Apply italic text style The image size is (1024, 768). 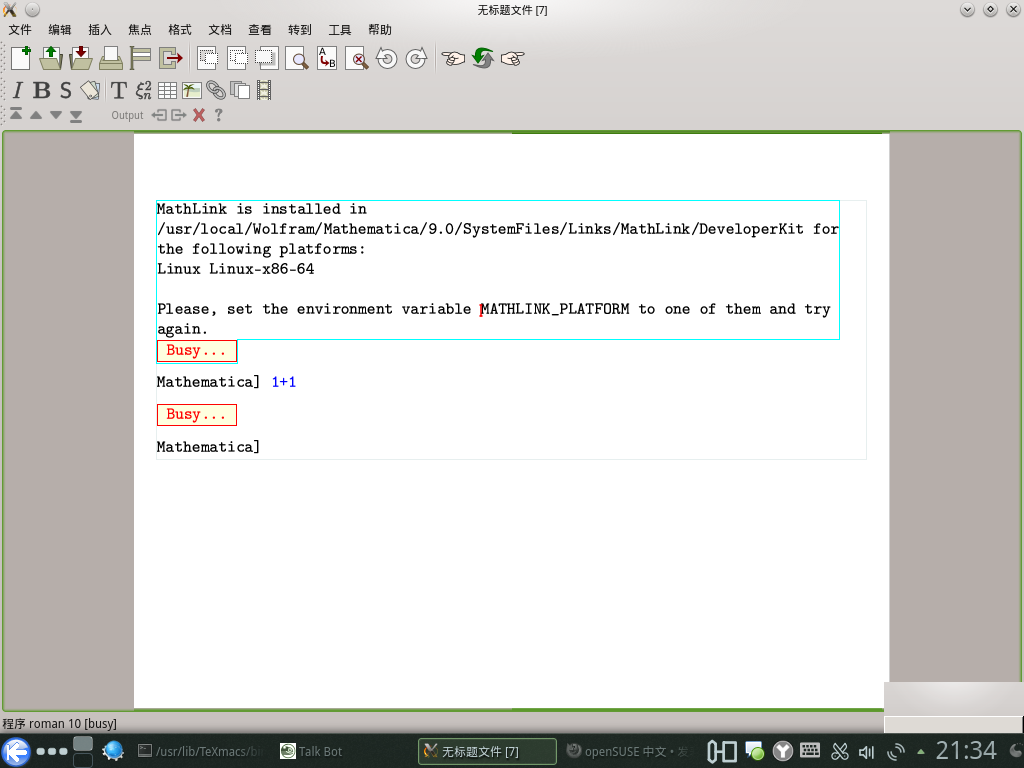18,90
